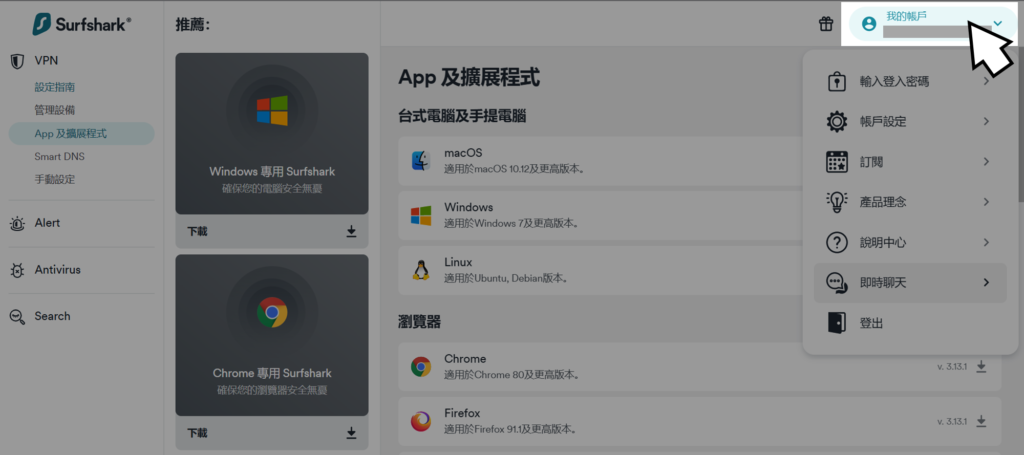Open 手動設定 page
The width and height of the screenshot is (1024, 455).
[x=54, y=180]
